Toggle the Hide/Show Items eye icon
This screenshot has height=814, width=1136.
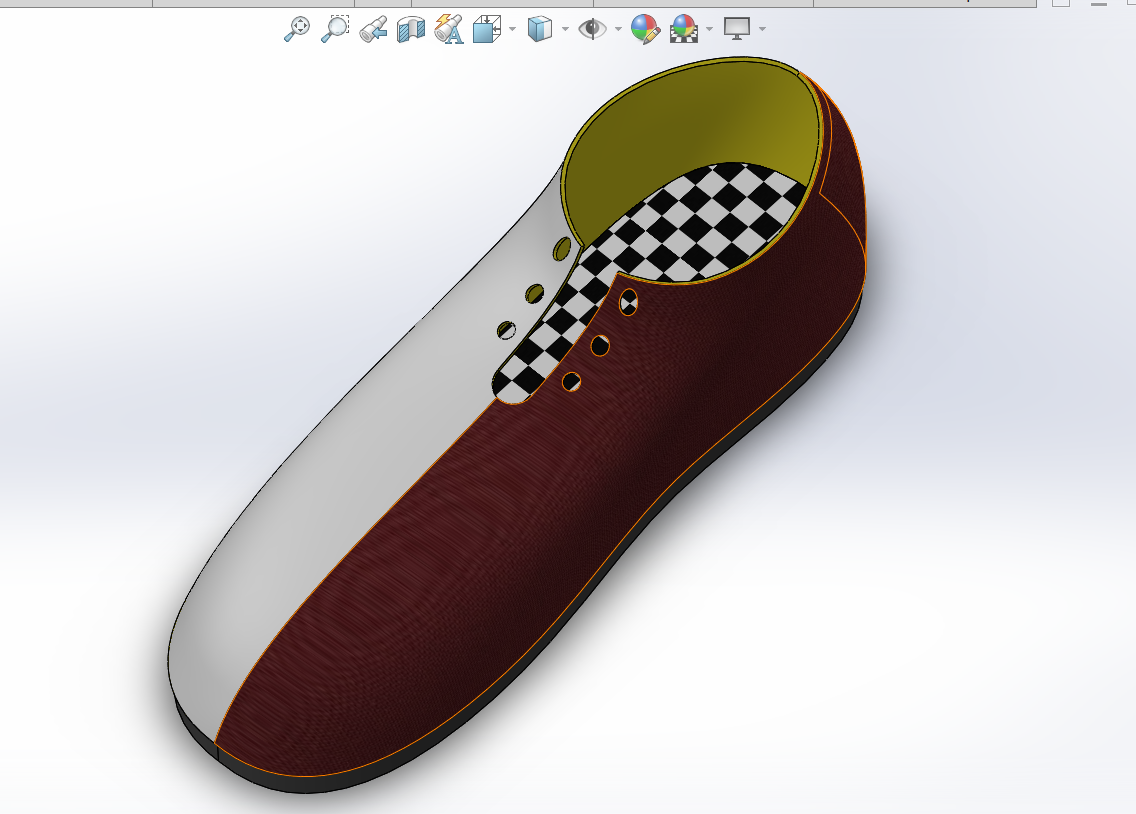pos(593,29)
